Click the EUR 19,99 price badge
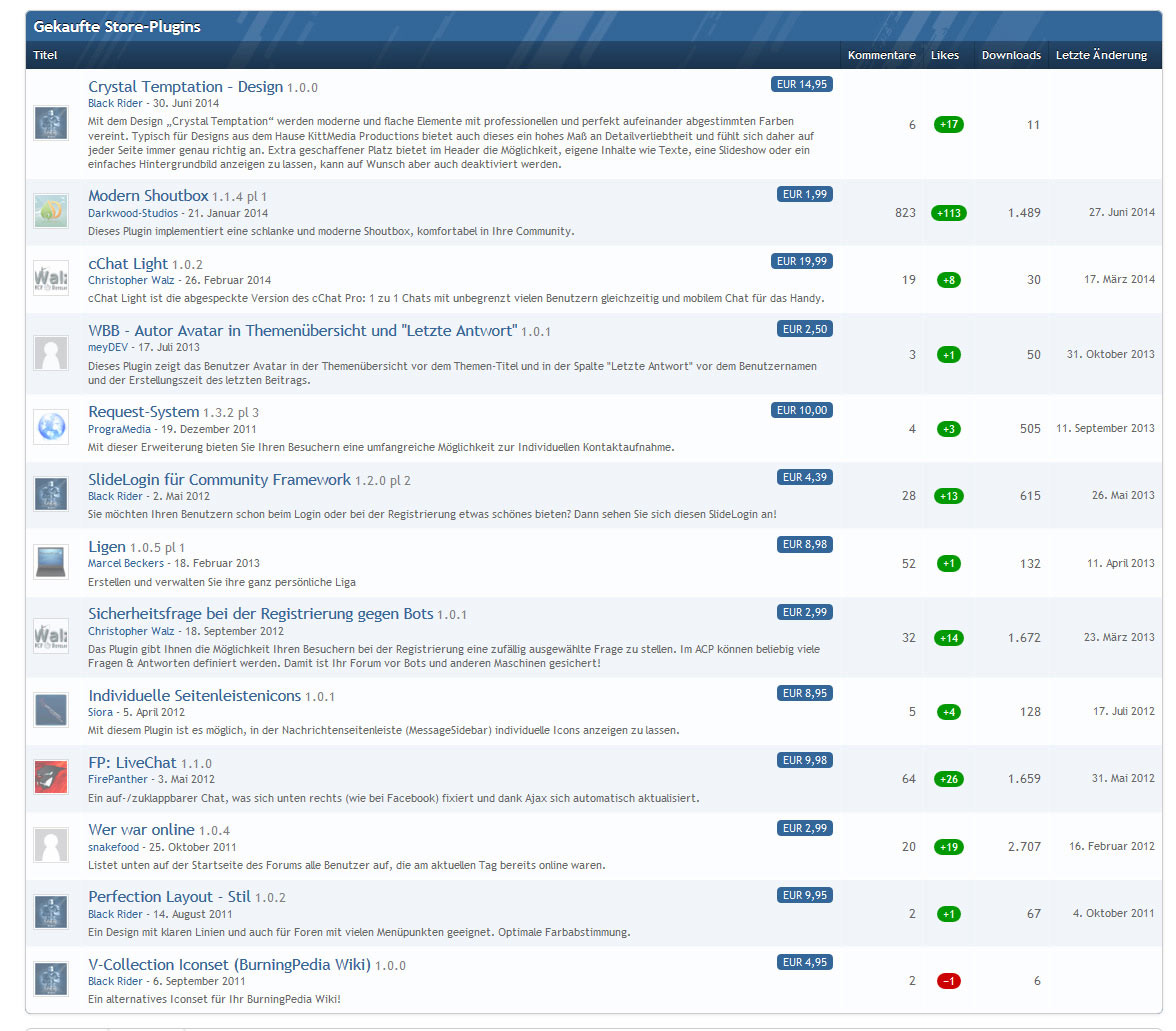 point(802,261)
